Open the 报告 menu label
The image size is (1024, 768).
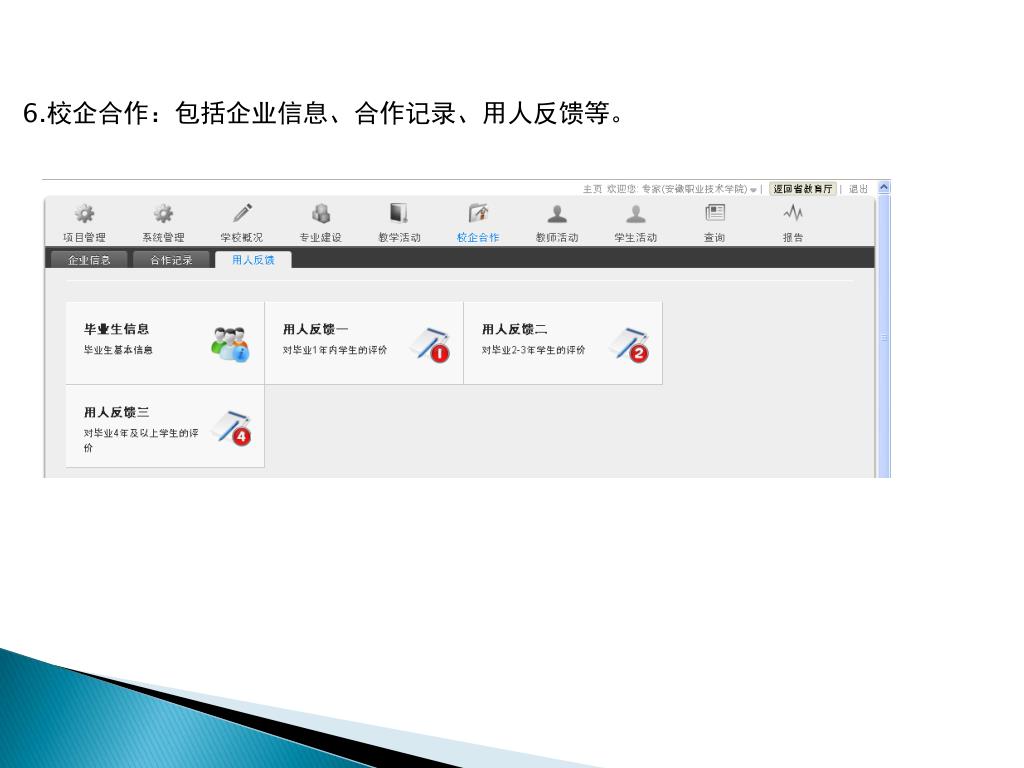tap(793, 238)
